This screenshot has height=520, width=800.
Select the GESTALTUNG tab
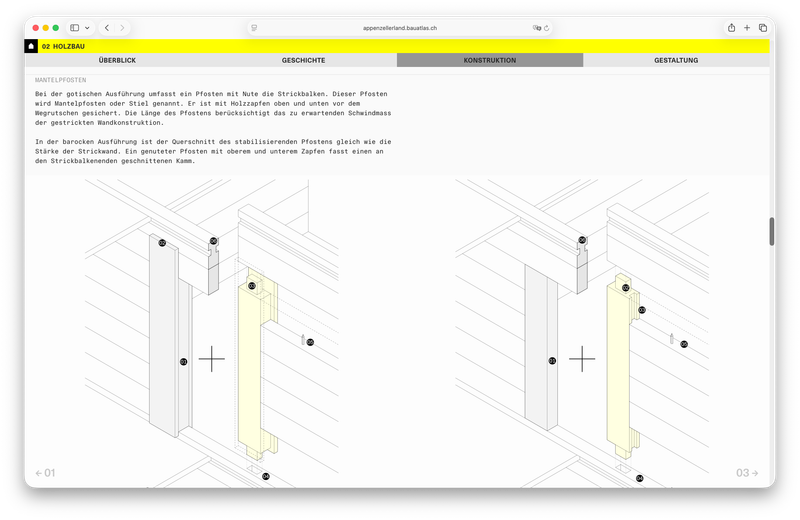pos(676,60)
